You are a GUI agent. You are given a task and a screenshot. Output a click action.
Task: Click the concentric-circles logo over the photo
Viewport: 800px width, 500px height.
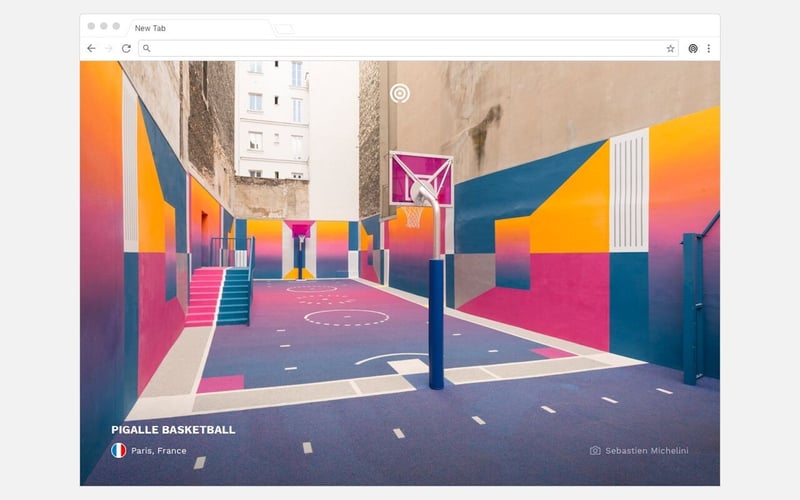(x=400, y=93)
